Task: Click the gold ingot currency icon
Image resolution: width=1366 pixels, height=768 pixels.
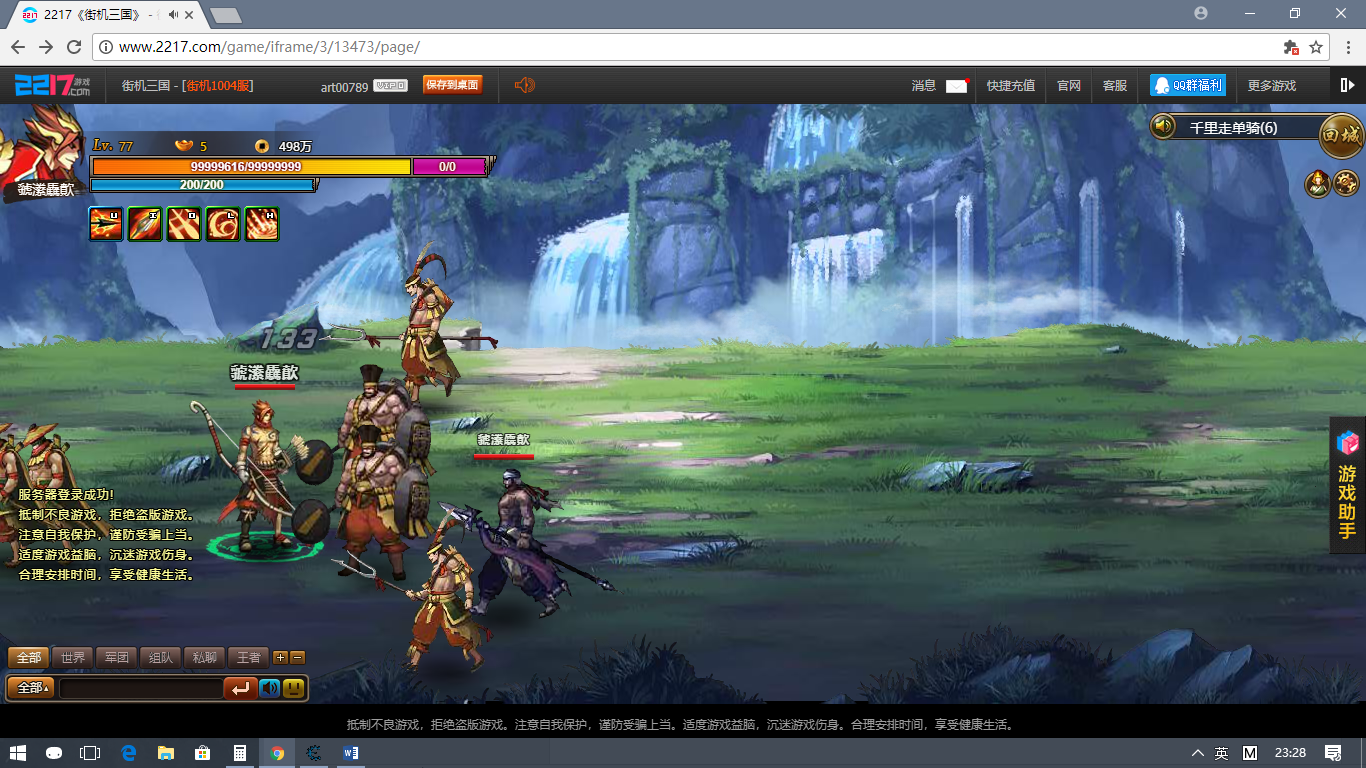Action: pos(183,146)
